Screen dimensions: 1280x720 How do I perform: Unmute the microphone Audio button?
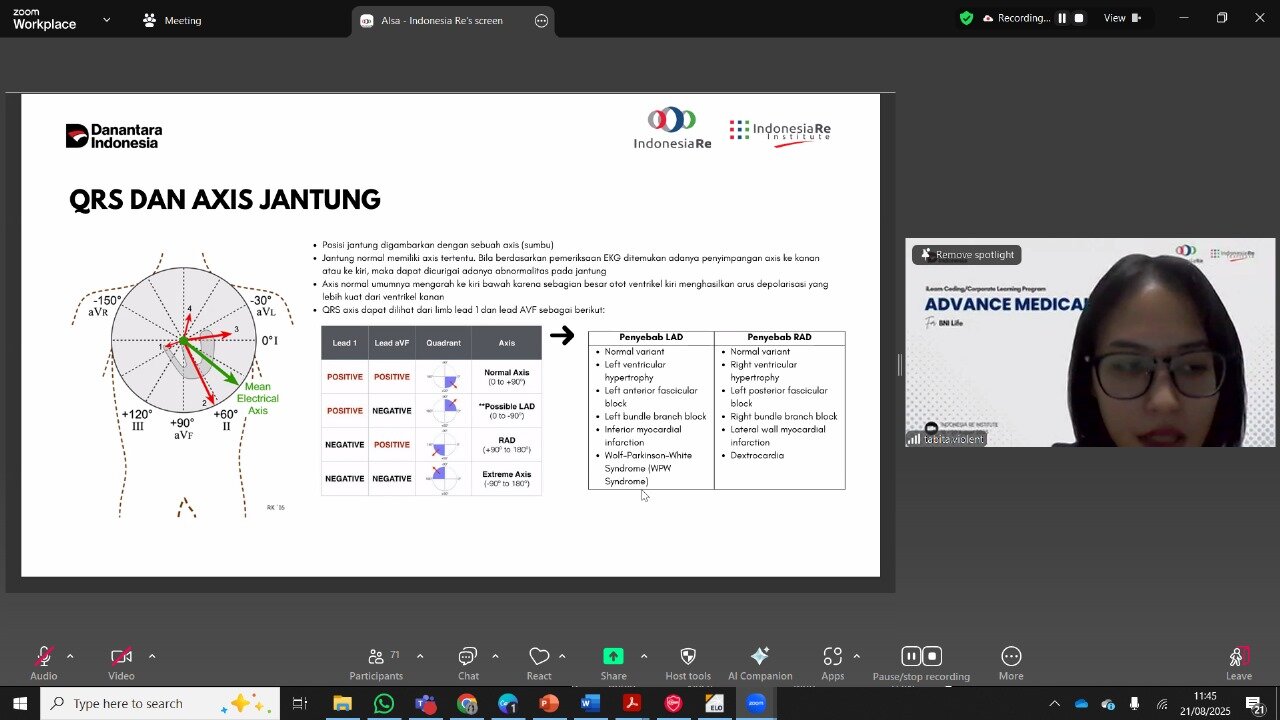(43, 657)
